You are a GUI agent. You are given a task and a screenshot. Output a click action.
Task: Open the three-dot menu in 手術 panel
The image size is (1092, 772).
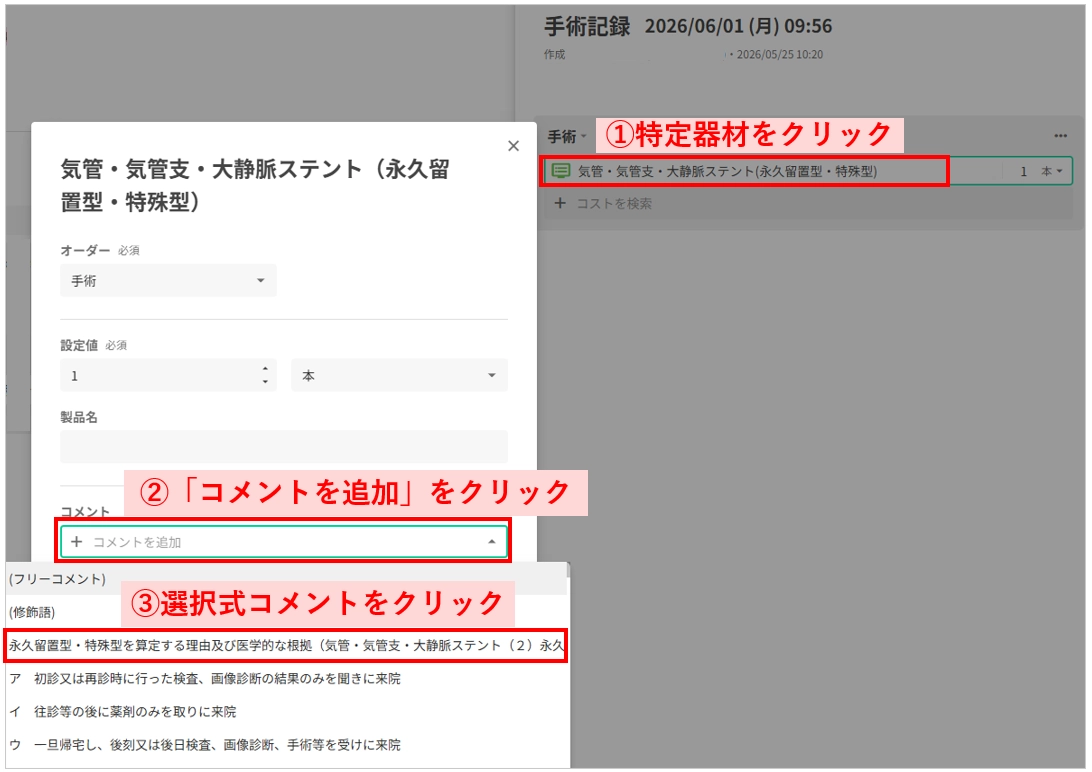(1060, 136)
